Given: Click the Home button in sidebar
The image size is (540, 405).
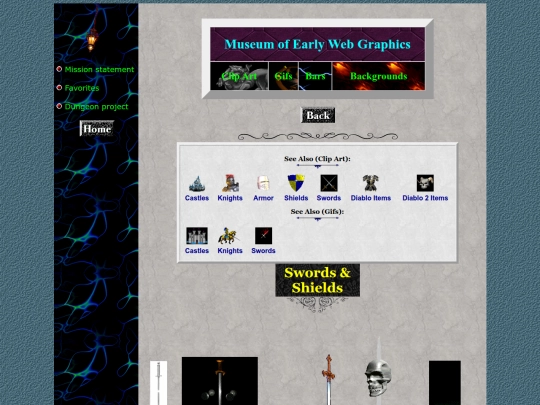Looking at the screenshot, I should point(97,128).
